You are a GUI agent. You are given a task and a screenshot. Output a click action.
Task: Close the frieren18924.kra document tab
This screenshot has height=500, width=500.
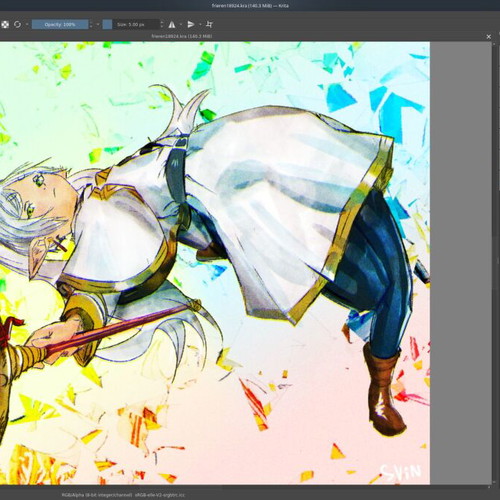489,37
